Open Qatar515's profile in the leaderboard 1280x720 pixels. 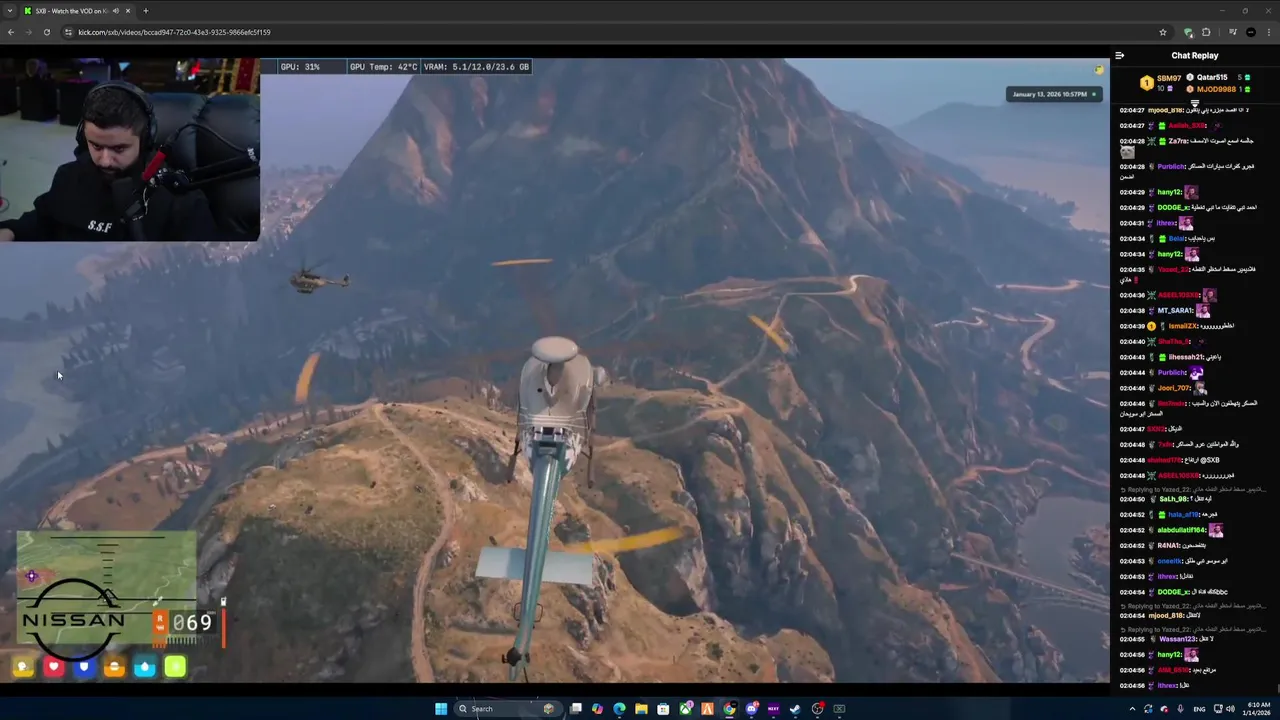click(1213, 78)
